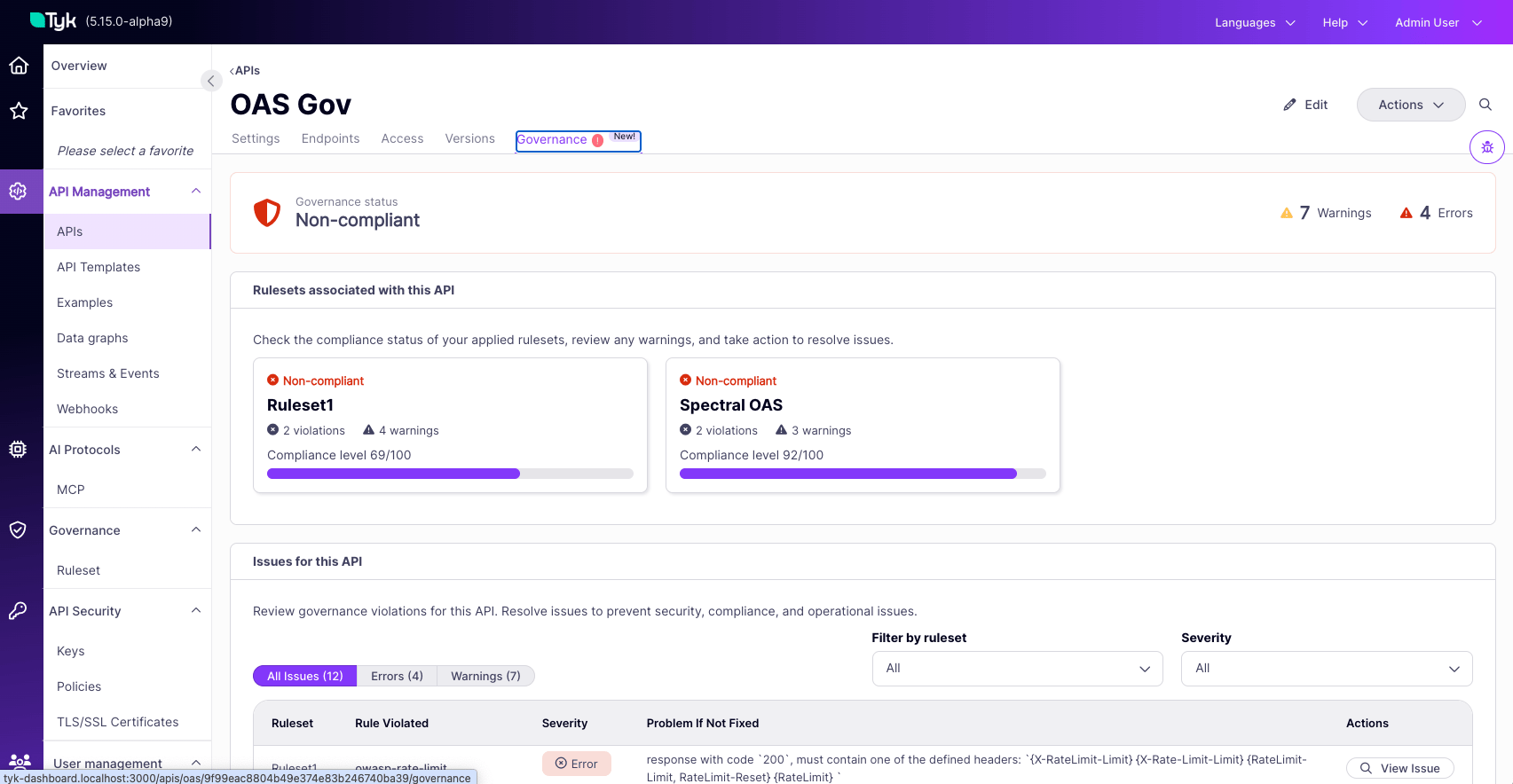Click the yellow Warnings triangle icon
Viewport: 1513px width, 784px height.
pyautogui.click(x=1287, y=213)
